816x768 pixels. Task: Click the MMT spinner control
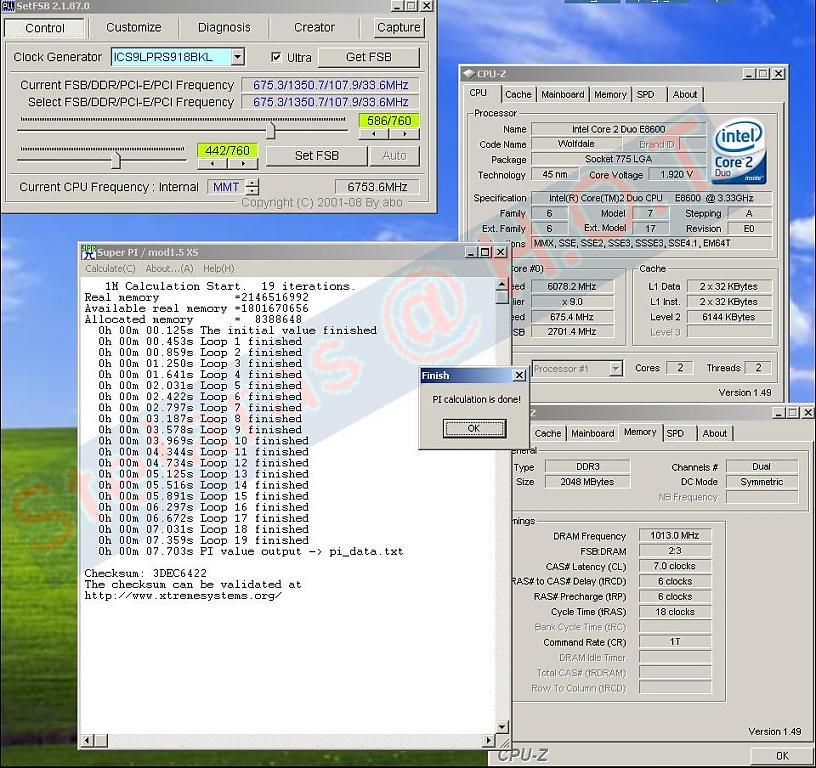click(x=252, y=187)
